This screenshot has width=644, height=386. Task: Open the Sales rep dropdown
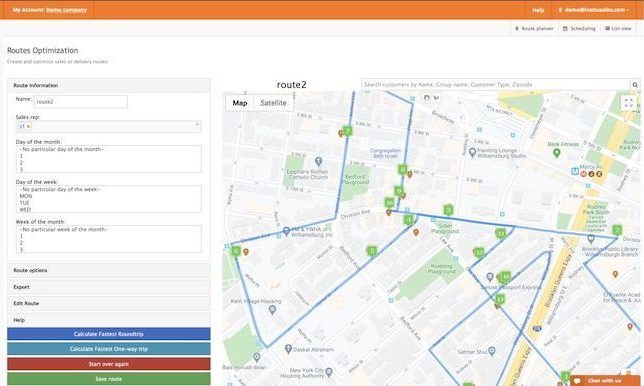coord(109,126)
